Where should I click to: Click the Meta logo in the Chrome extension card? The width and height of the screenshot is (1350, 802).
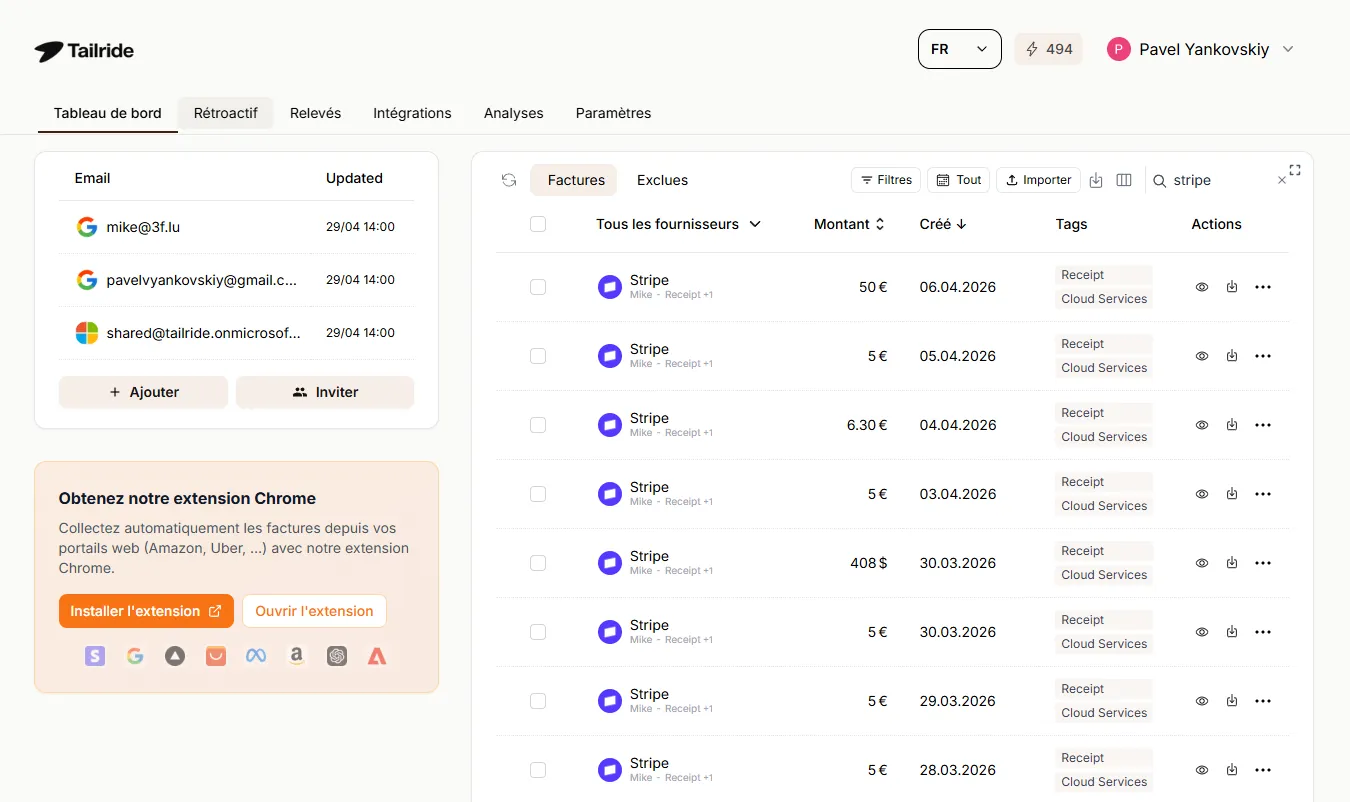click(x=256, y=655)
